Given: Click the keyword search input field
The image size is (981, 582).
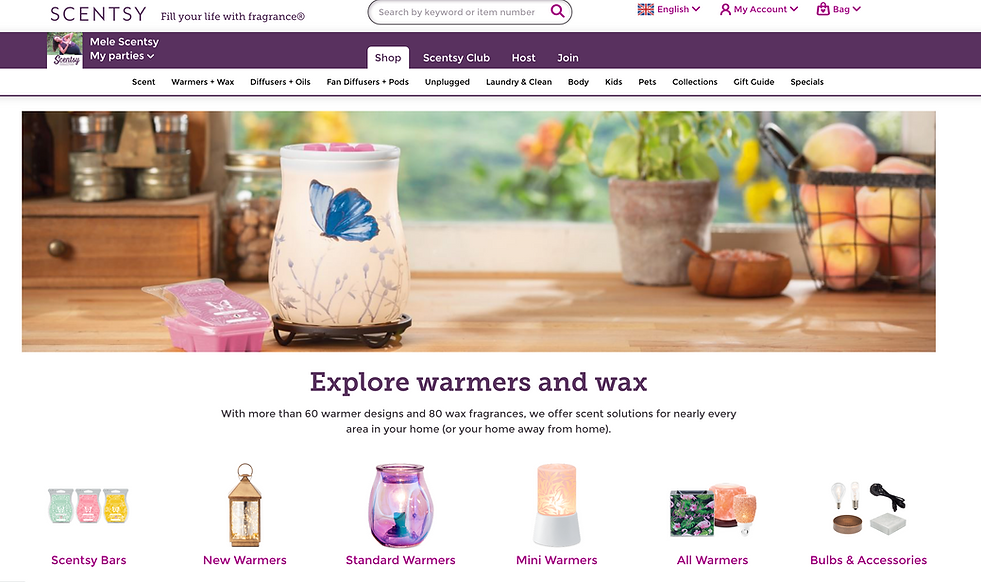Looking at the screenshot, I should point(457,12).
